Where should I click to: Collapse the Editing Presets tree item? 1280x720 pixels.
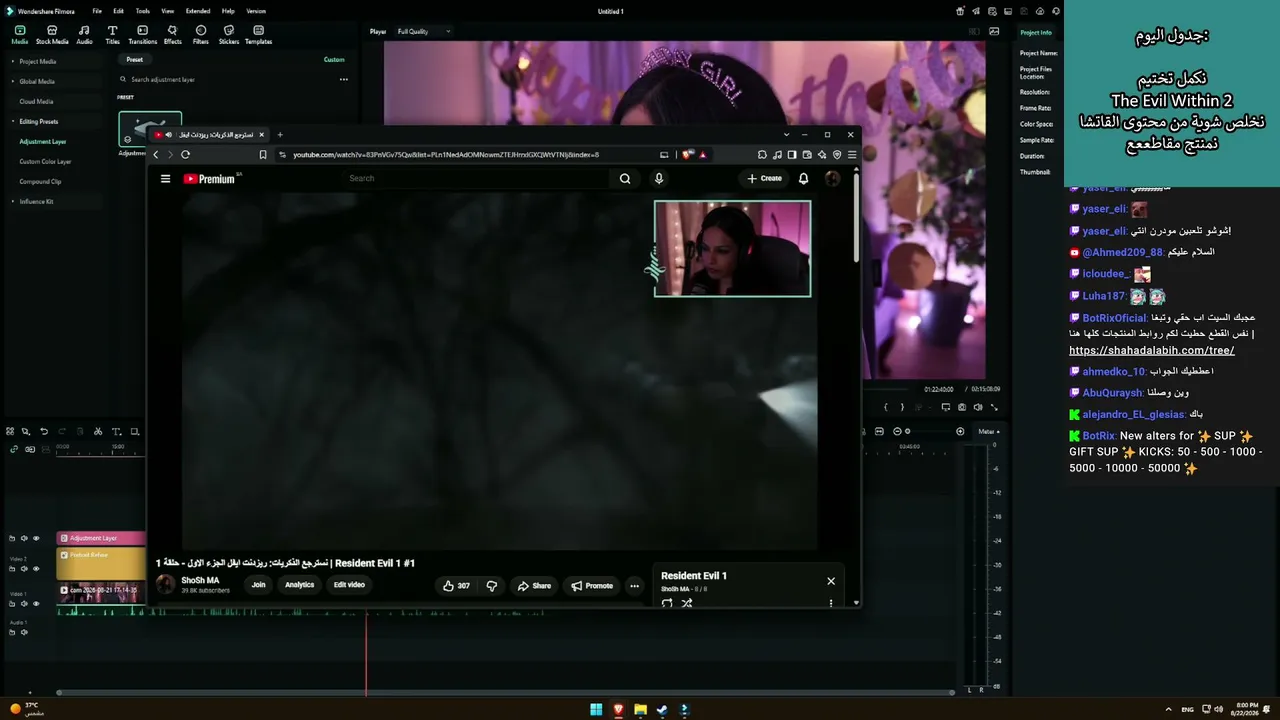click(x=12, y=121)
